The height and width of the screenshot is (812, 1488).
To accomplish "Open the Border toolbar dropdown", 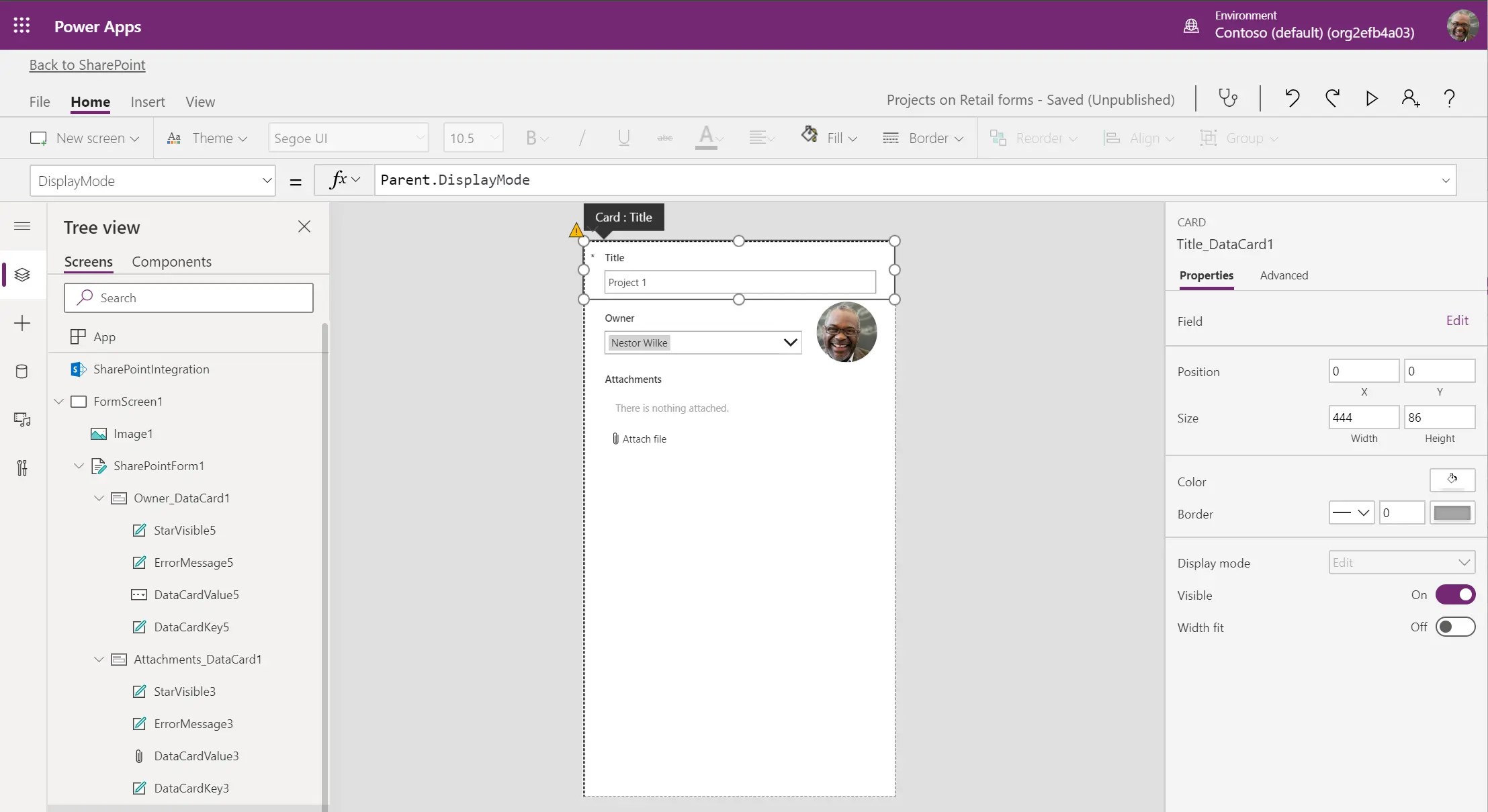I will [923, 138].
